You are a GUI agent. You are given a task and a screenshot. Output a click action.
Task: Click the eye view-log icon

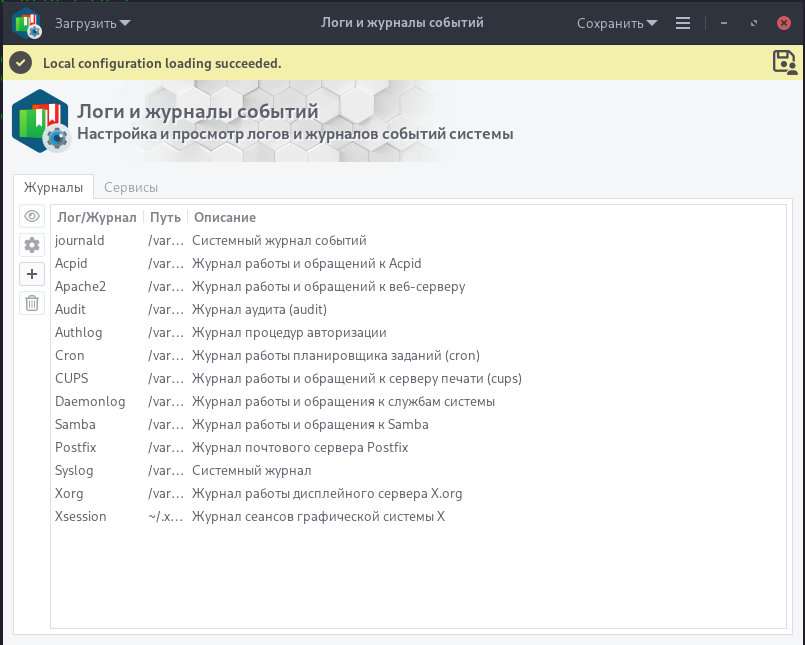click(32, 216)
